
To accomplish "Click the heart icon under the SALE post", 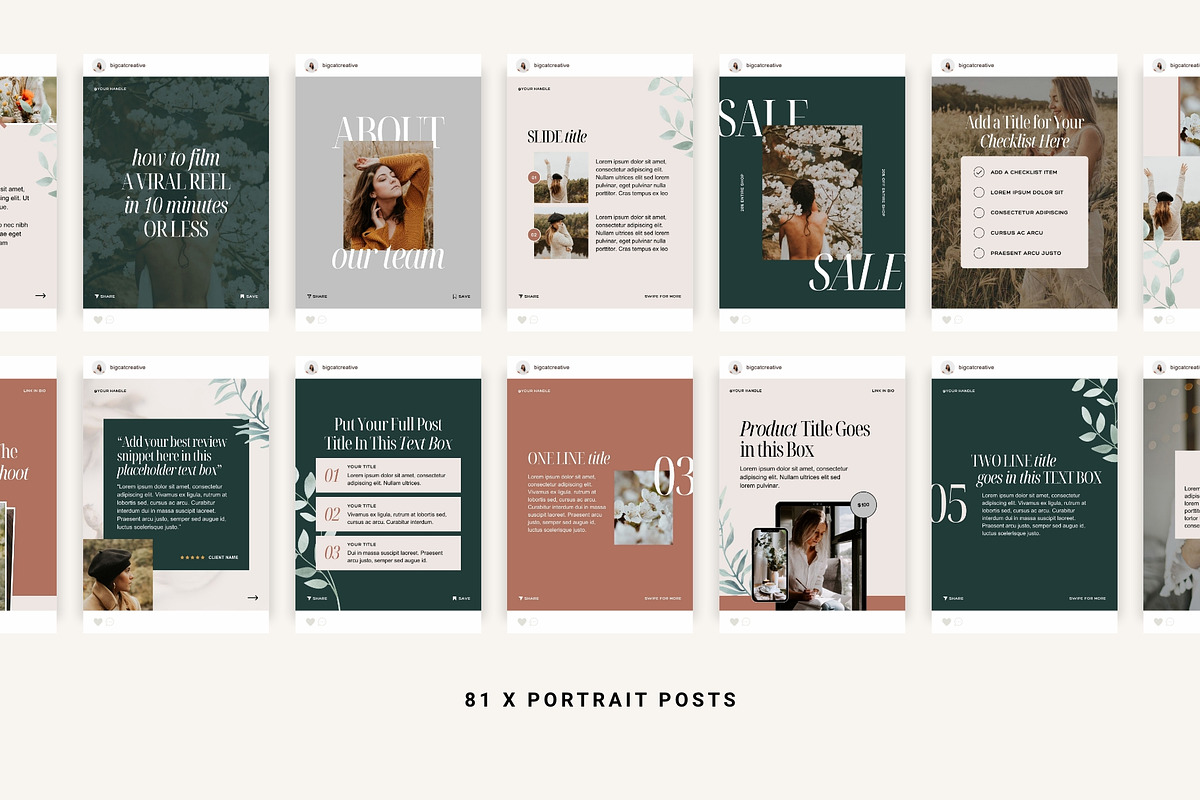I will click(x=734, y=320).
